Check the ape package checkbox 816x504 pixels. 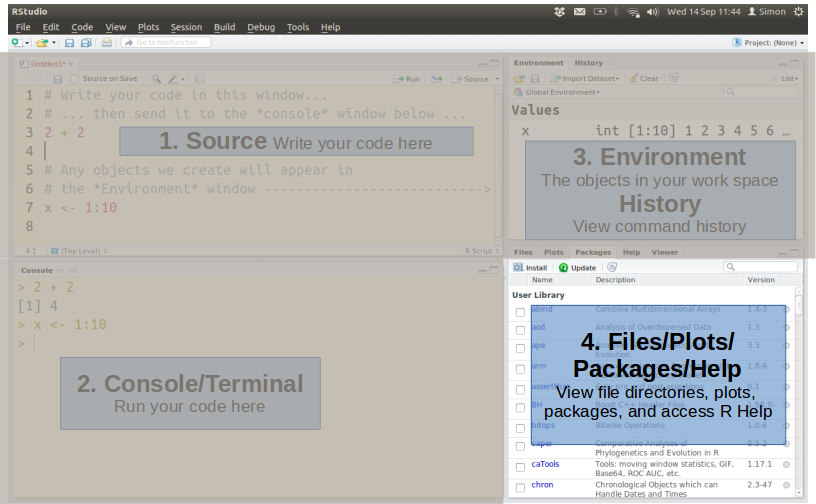(x=520, y=348)
